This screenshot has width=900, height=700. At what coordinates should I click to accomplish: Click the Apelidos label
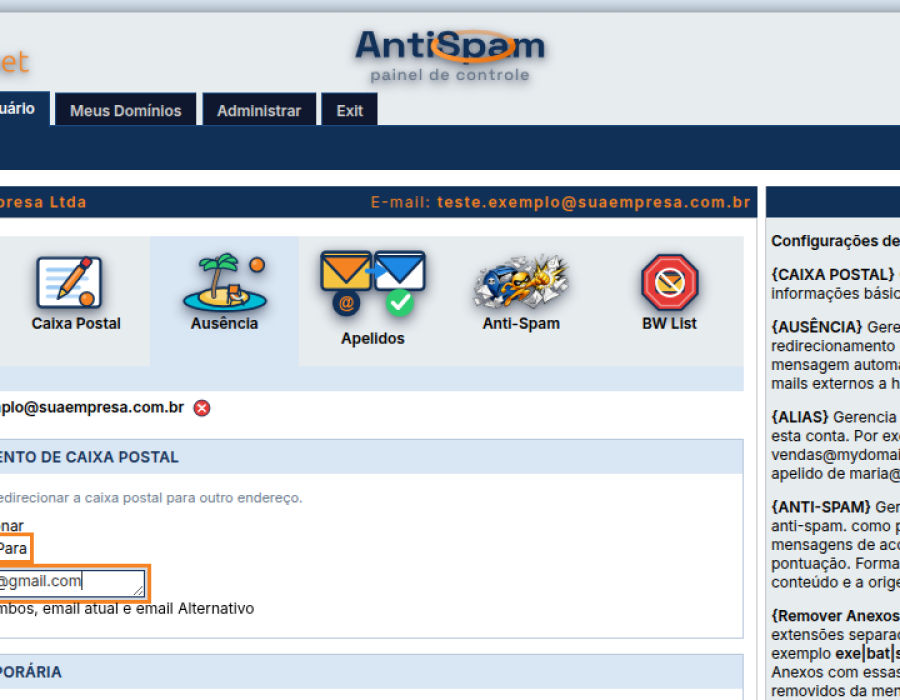[x=373, y=339]
